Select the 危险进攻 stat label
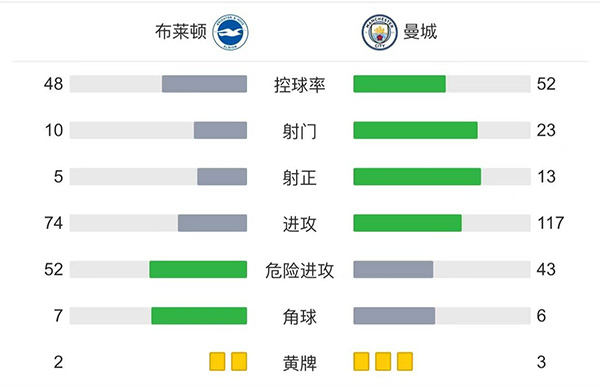 point(300,270)
